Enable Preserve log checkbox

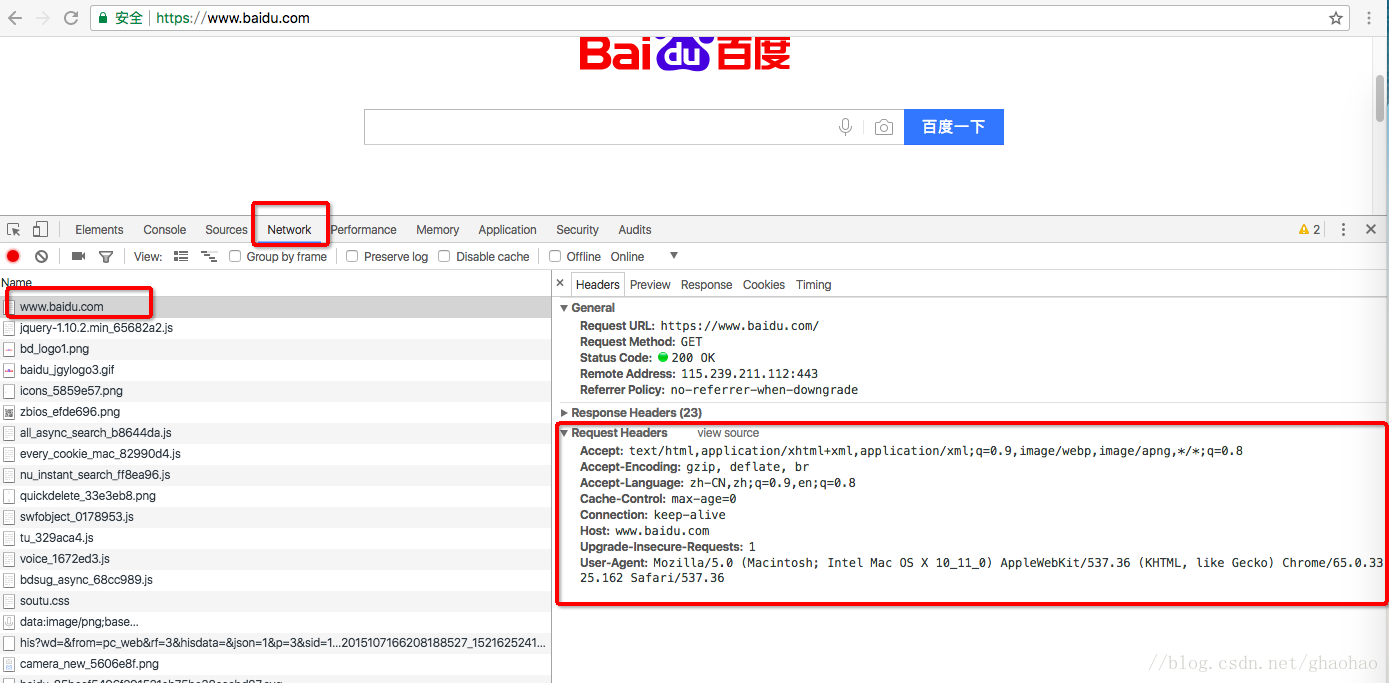[352, 256]
